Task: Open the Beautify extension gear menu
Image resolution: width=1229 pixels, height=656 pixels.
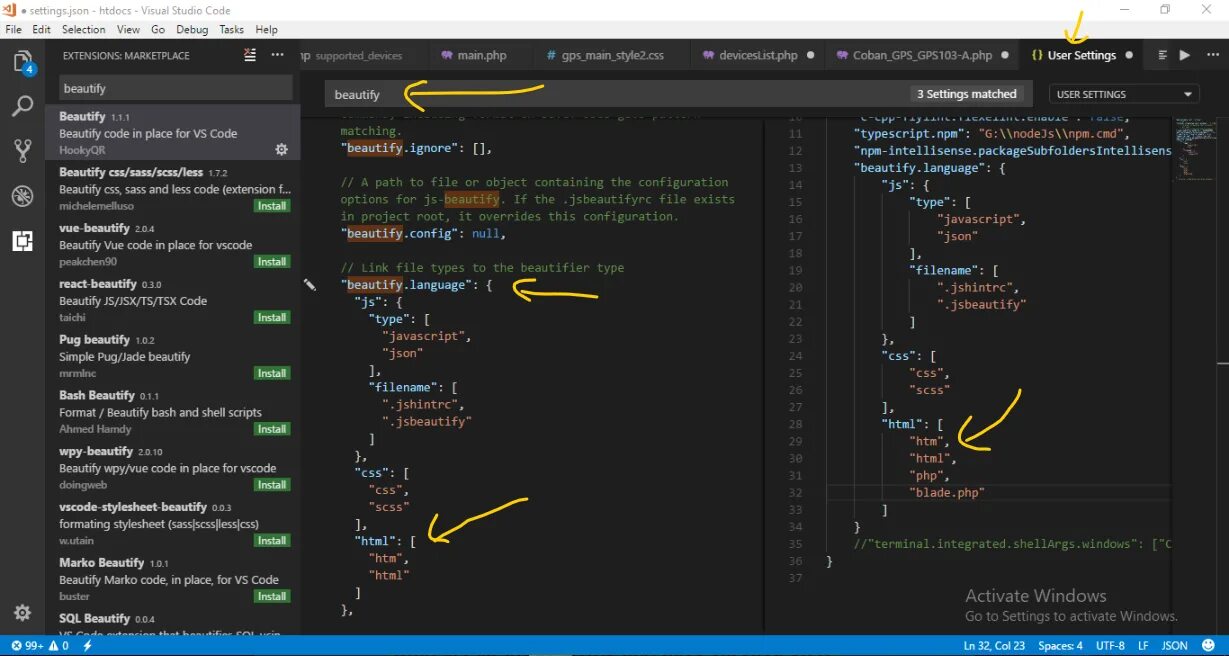Action: (x=281, y=150)
